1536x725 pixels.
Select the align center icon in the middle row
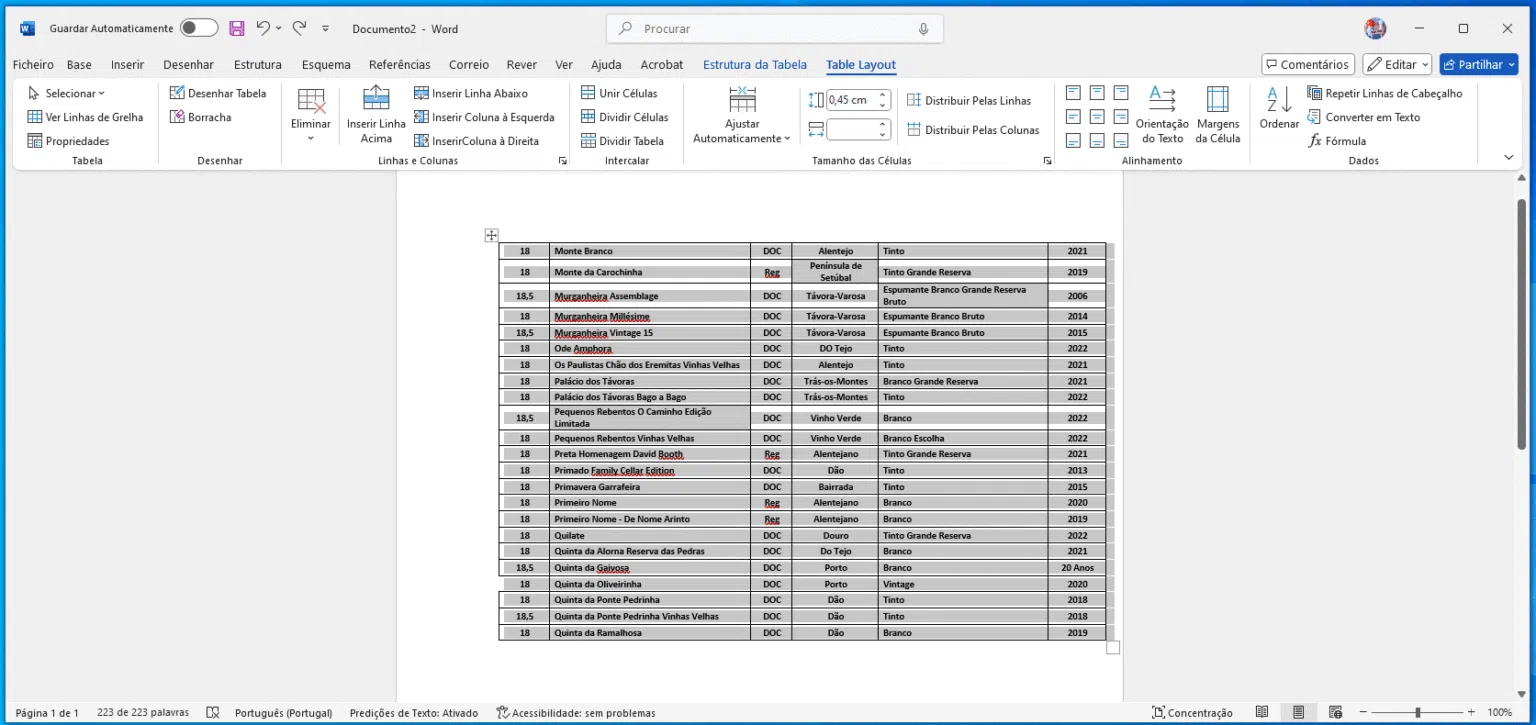click(x=1097, y=117)
